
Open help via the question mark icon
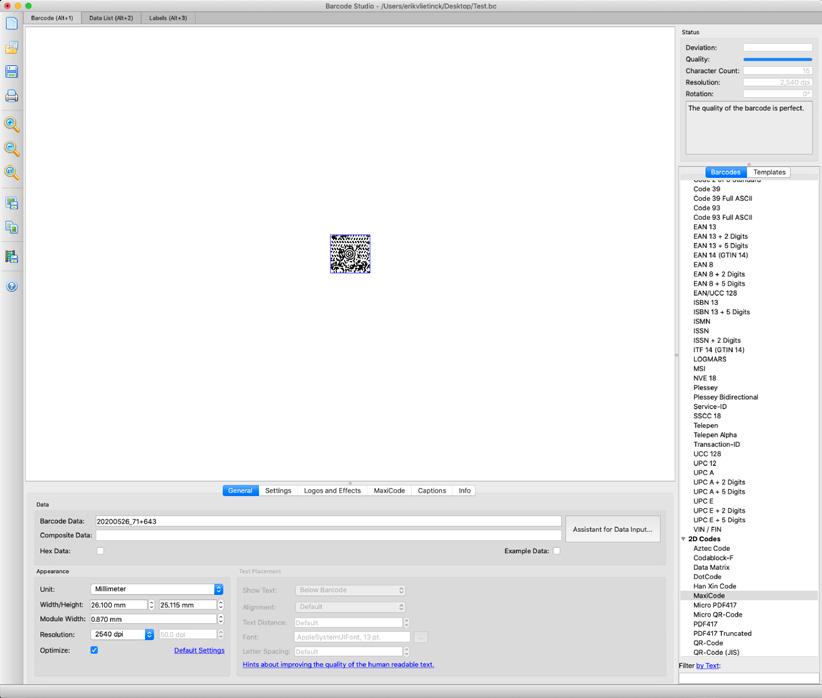(x=12, y=286)
